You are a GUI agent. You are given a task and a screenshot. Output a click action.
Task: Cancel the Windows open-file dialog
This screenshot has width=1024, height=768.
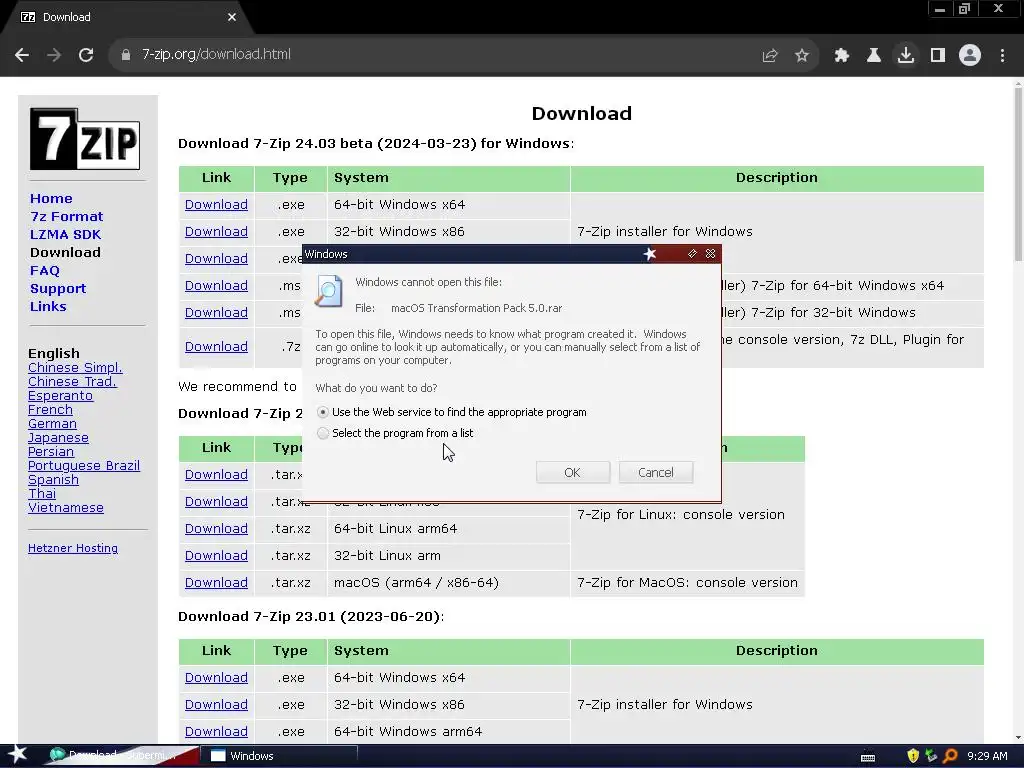pyautogui.click(x=656, y=472)
